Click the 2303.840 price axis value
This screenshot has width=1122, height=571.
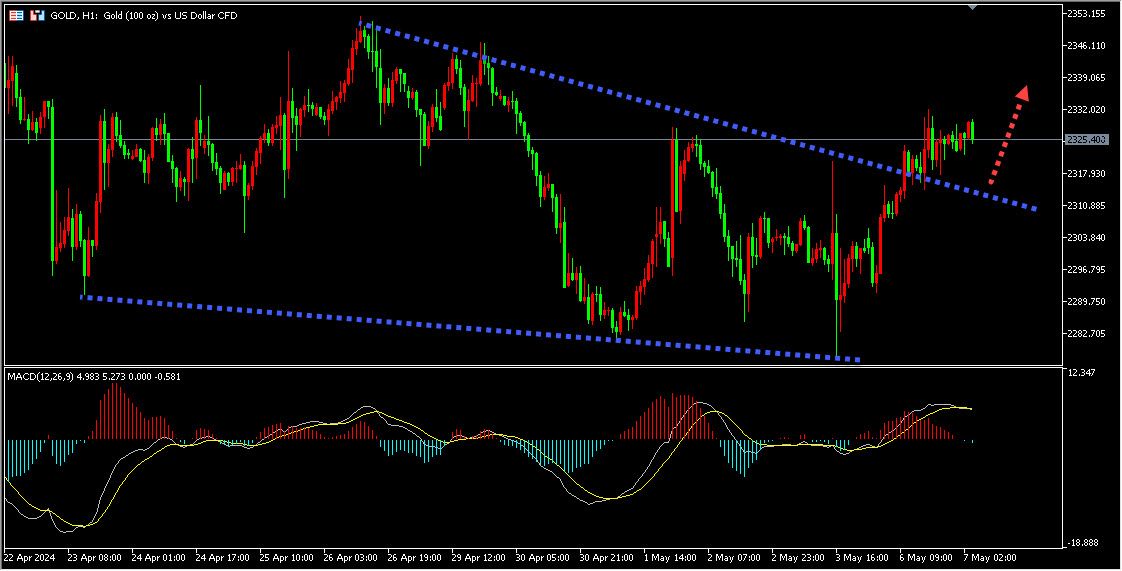(1086, 238)
